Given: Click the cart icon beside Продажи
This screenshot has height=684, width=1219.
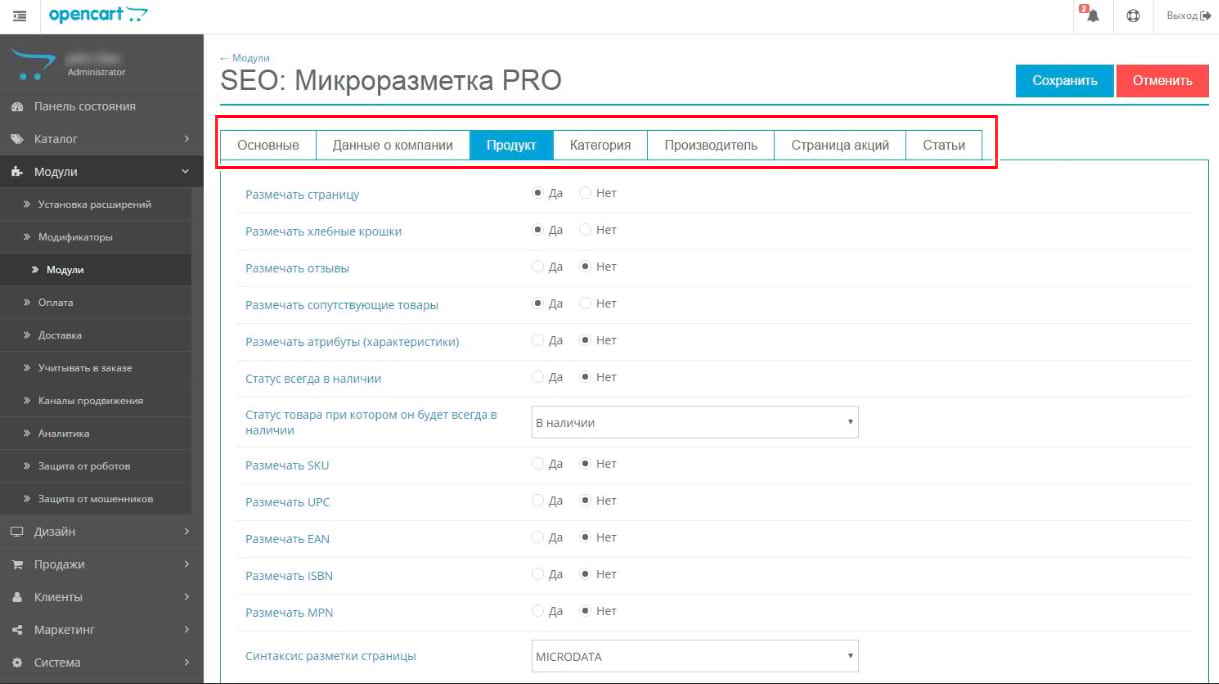Looking at the screenshot, I should tap(17, 565).
